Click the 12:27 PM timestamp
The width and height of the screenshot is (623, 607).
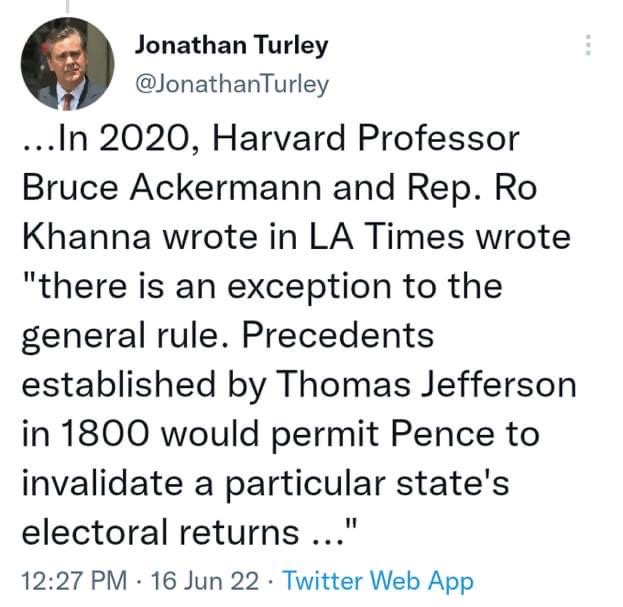pyautogui.click(x=74, y=581)
